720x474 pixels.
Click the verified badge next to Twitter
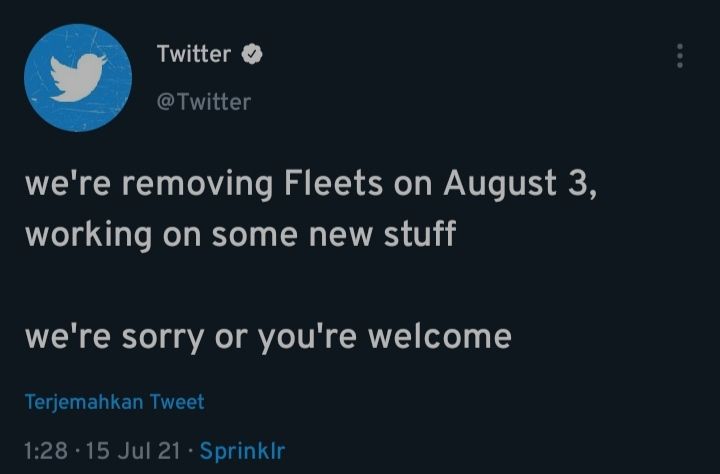254,54
